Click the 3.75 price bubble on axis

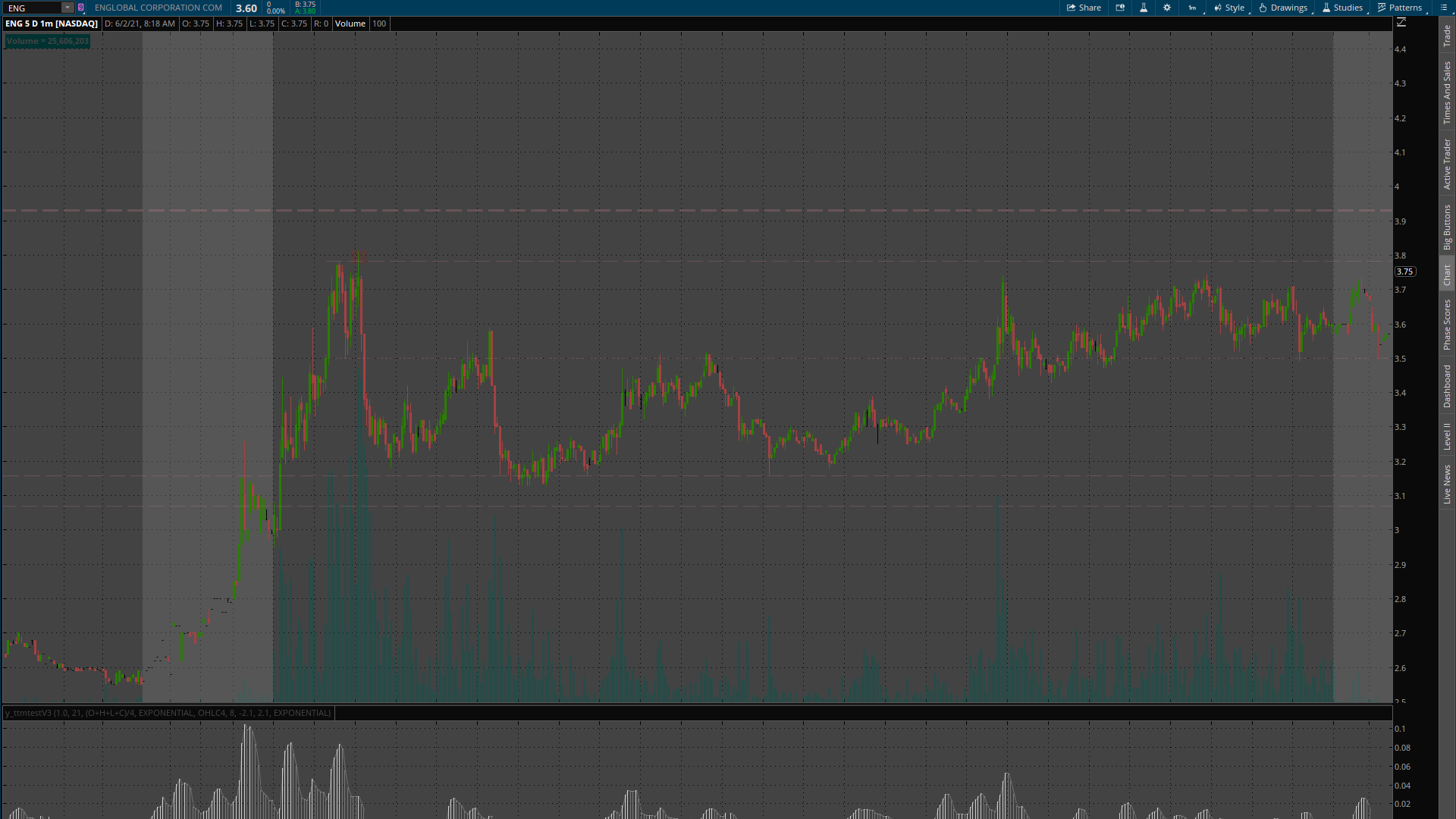pyautogui.click(x=1404, y=271)
